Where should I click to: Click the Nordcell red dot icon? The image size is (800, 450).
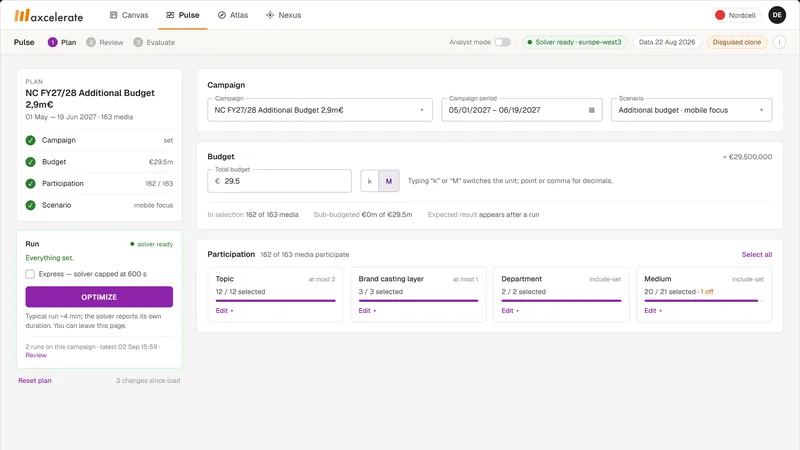point(720,15)
